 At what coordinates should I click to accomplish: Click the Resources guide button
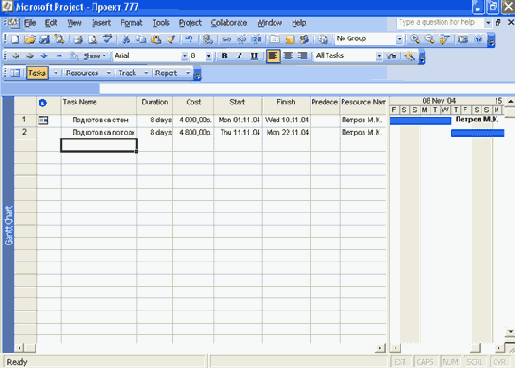[82, 73]
